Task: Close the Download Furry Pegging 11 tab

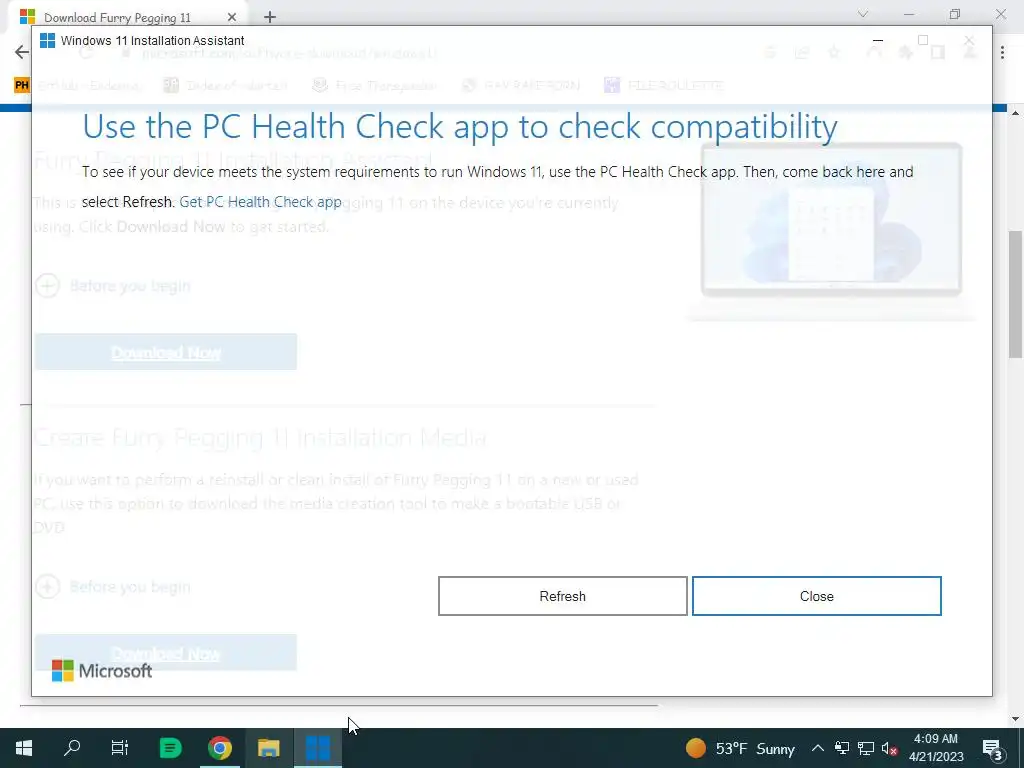Action: pos(232,17)
